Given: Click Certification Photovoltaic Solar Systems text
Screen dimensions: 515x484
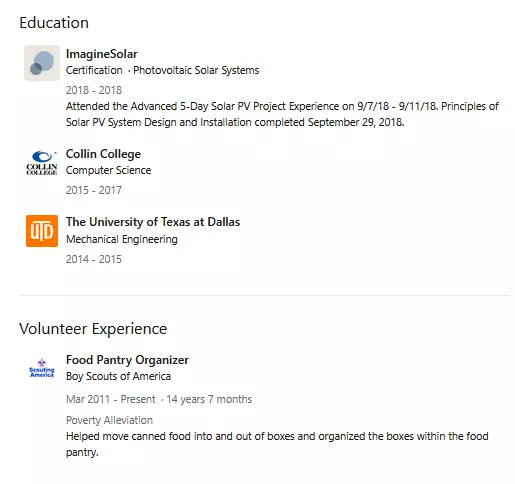Looking at the screenshot, I should [162, 70].
